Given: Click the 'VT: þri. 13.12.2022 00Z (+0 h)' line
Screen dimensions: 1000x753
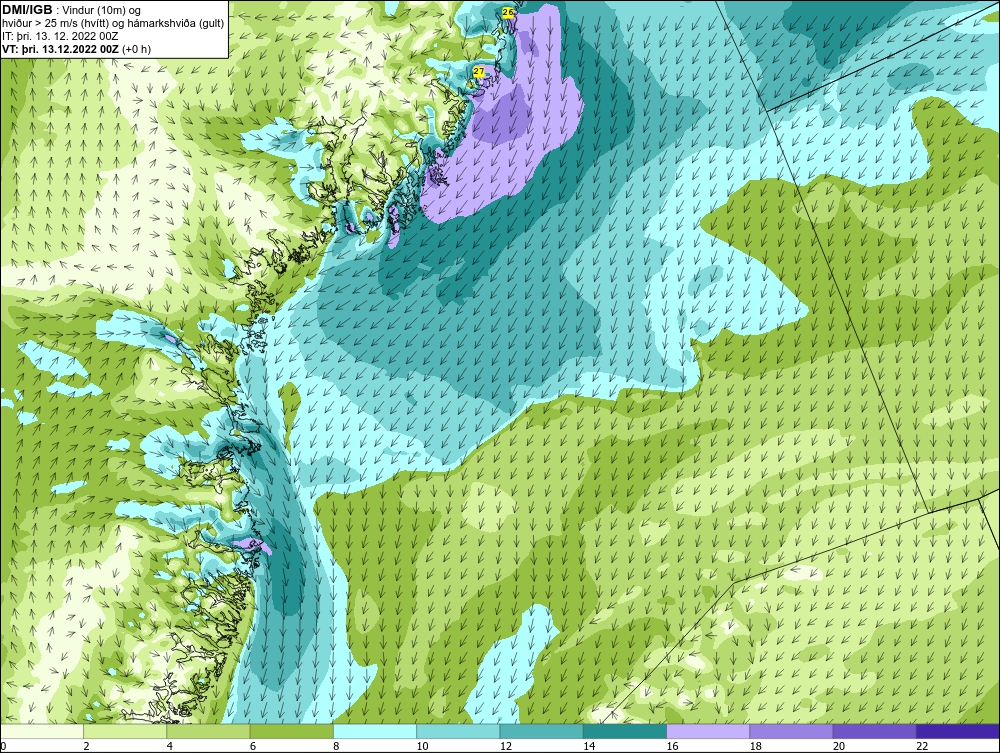Looking at the screenshot, I should point(77,49).
